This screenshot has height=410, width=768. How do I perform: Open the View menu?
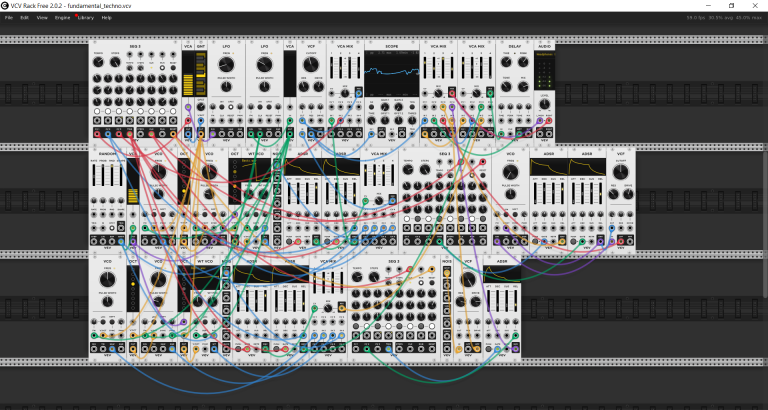pos(42,18)
